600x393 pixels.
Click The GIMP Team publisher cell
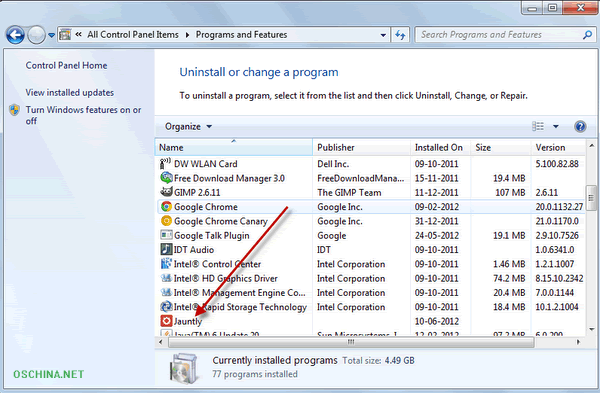(349, 192)
